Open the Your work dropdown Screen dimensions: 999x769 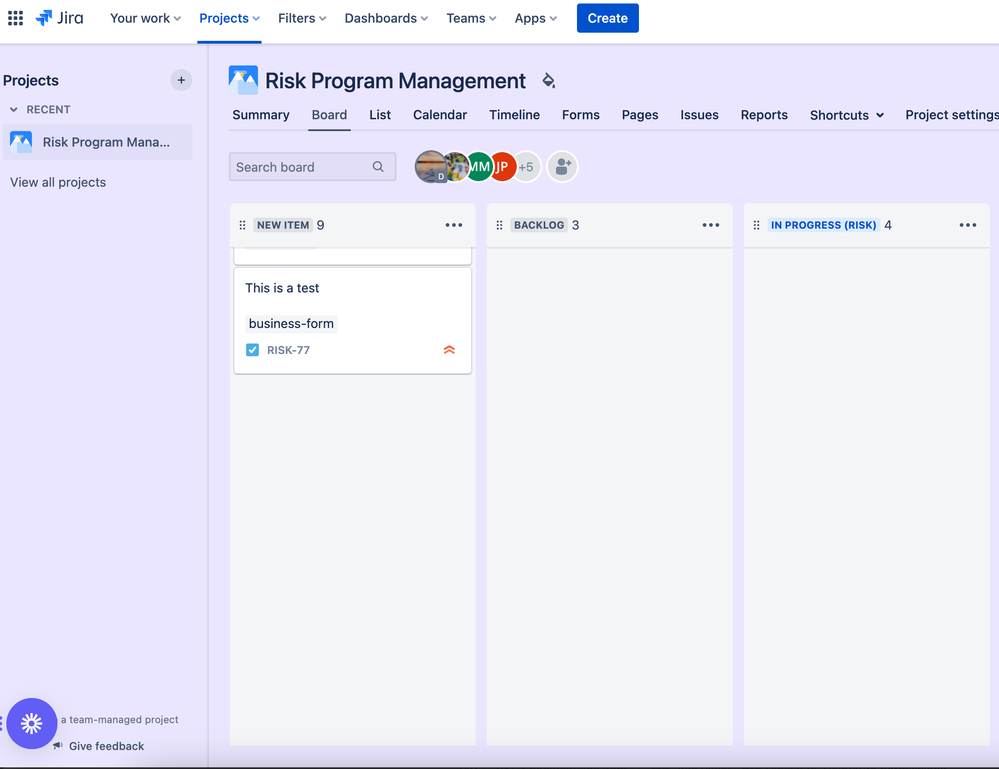pyautogui.click(x=145, y=18)
